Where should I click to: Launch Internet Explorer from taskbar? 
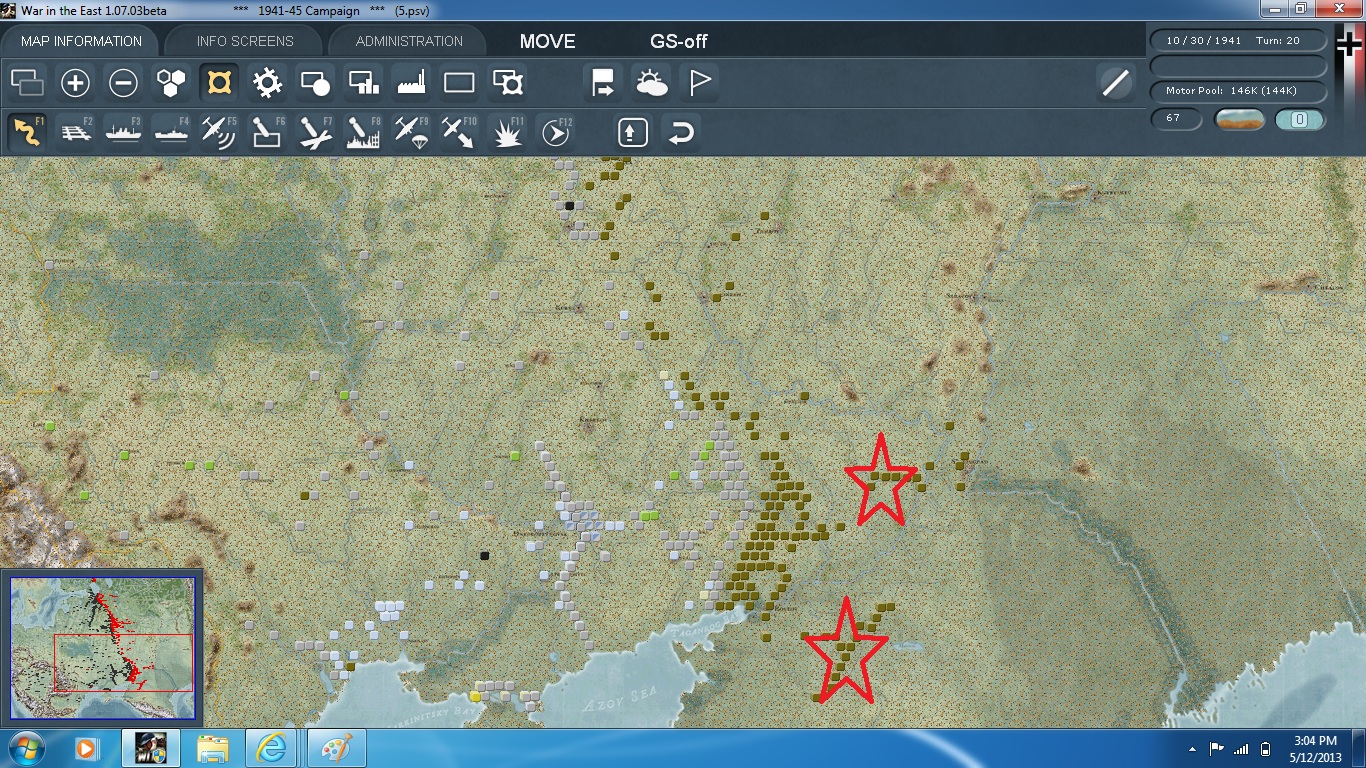(x=272, y=748)
